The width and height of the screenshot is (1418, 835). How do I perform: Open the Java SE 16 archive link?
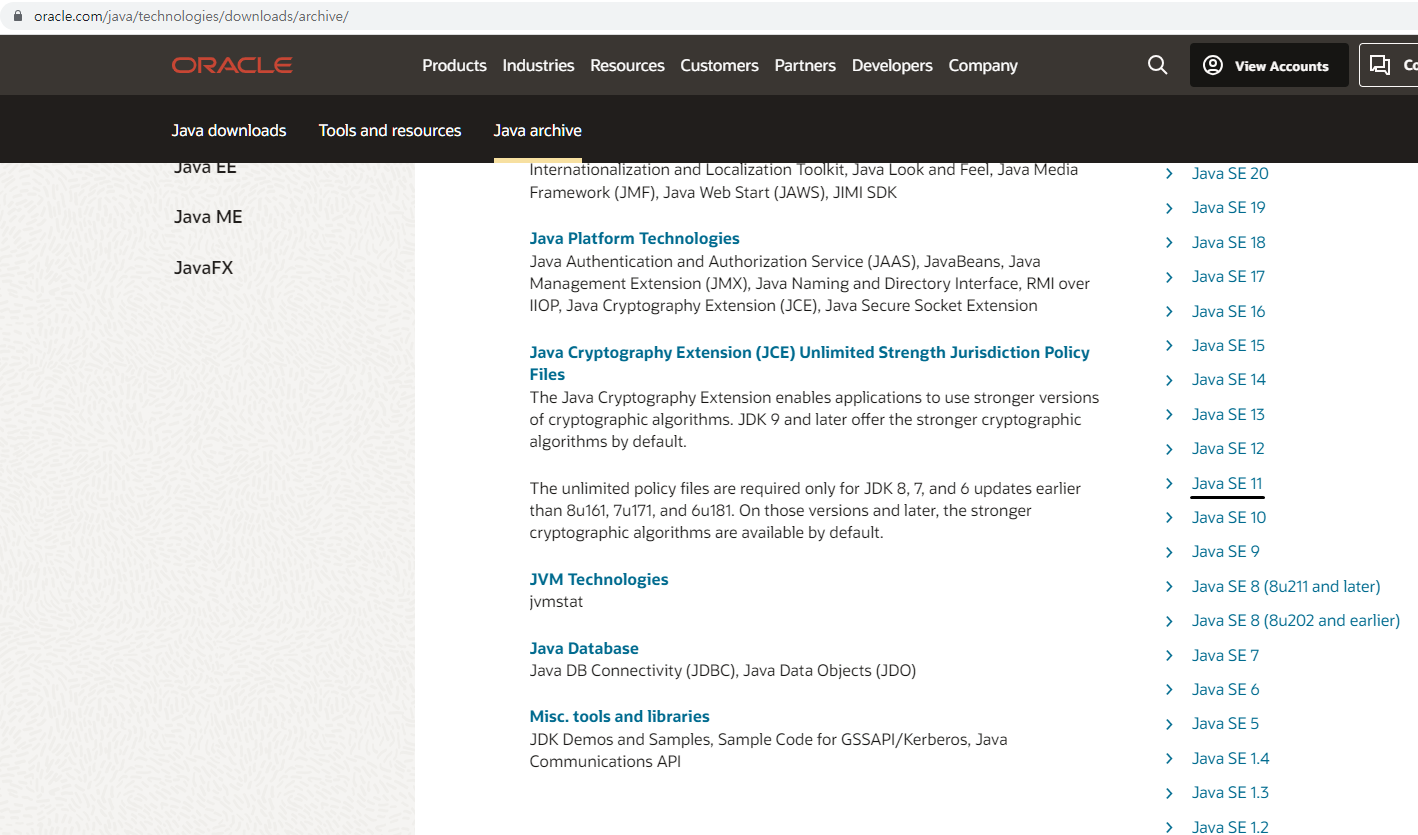1228,311
